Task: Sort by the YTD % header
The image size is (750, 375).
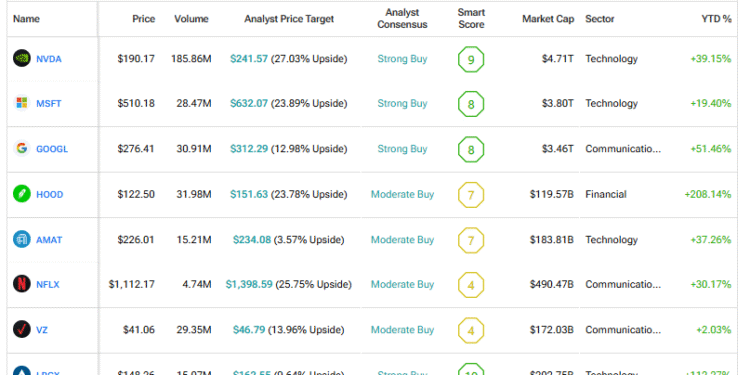Action: (716, 19)
